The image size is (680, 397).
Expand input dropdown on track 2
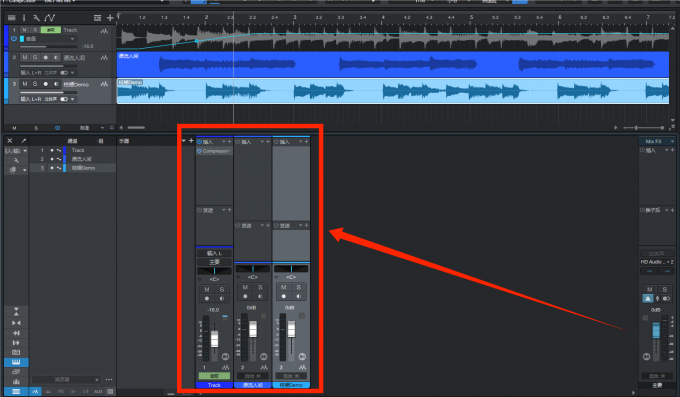point(72,72)
